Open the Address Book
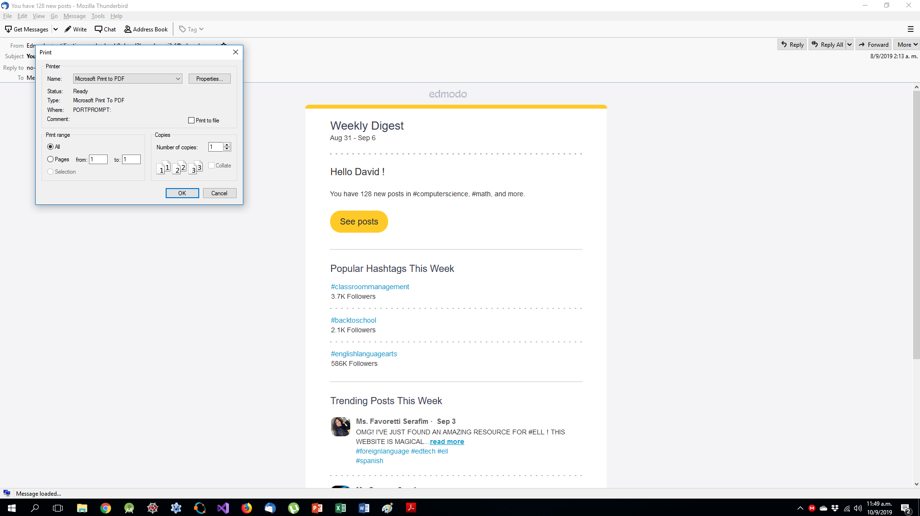920x516 pixels. coord(146,29)
